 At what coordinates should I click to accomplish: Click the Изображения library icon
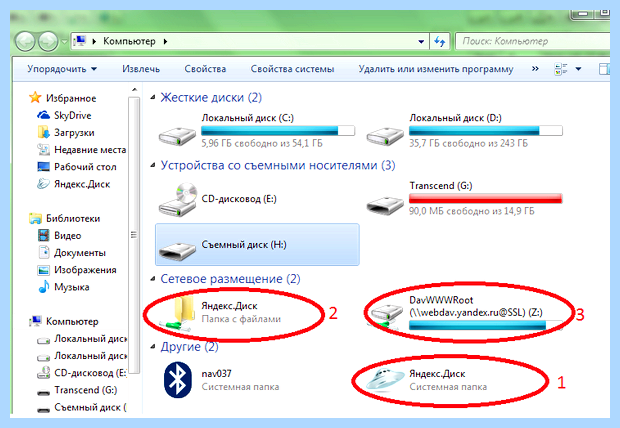43,270
